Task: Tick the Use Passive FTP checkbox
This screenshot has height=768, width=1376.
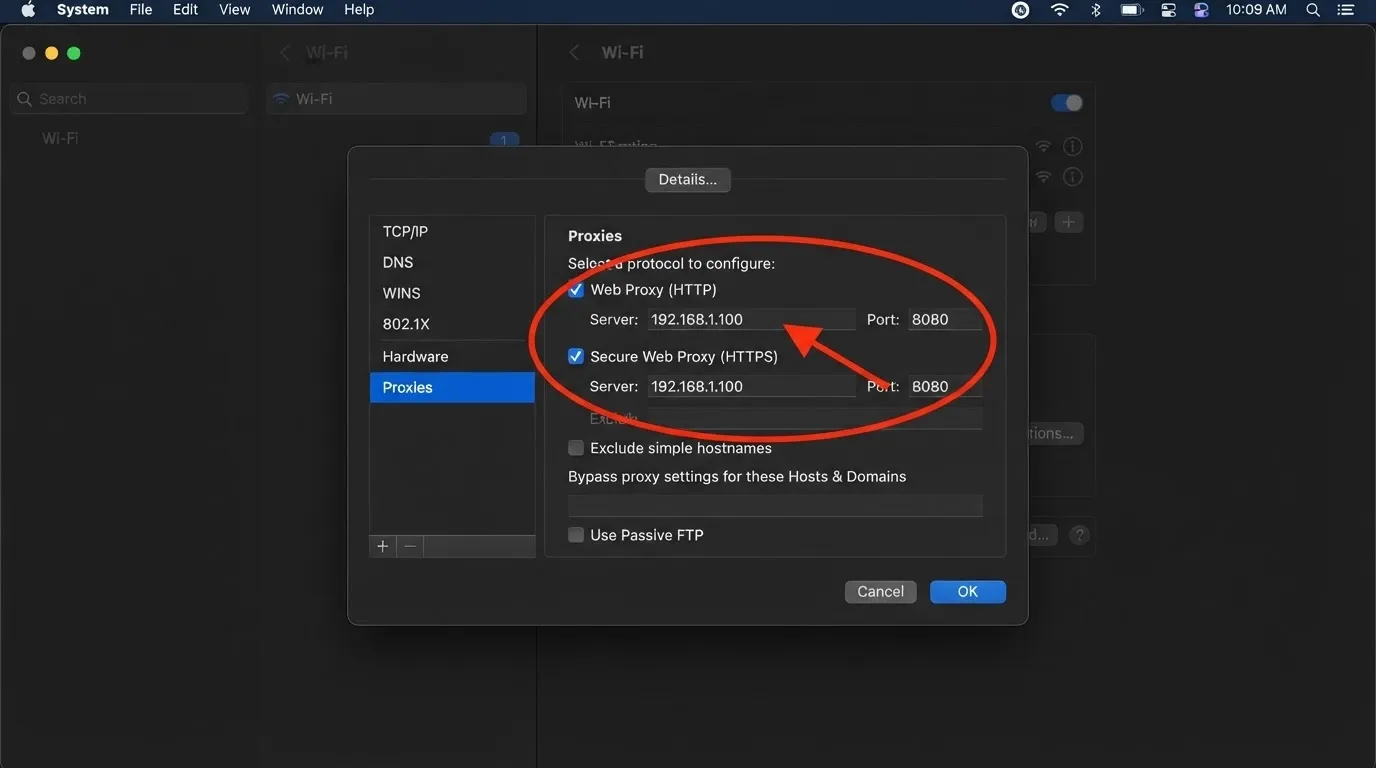Action: pos(576,535)
